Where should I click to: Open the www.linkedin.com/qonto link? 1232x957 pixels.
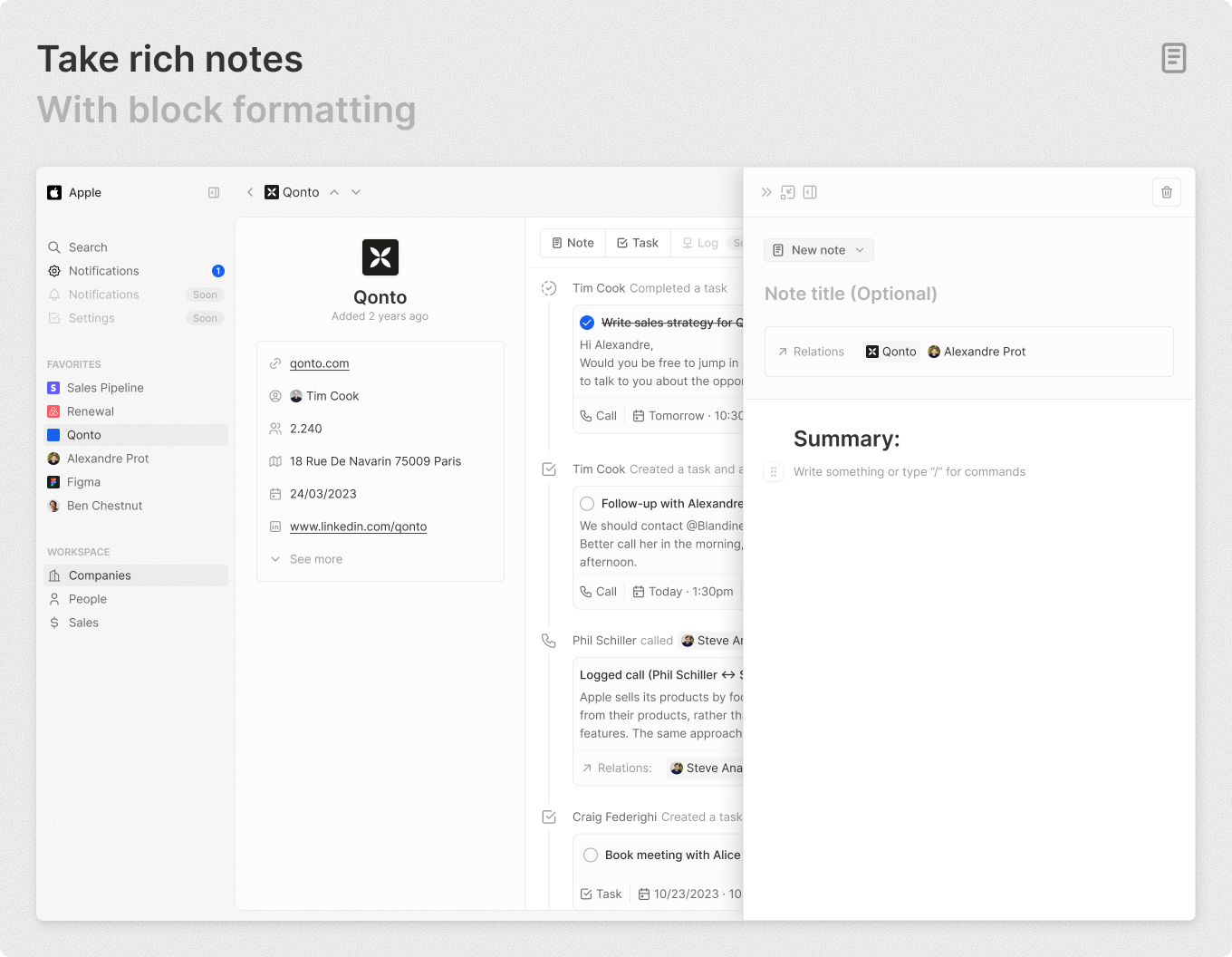coord(358,527)
